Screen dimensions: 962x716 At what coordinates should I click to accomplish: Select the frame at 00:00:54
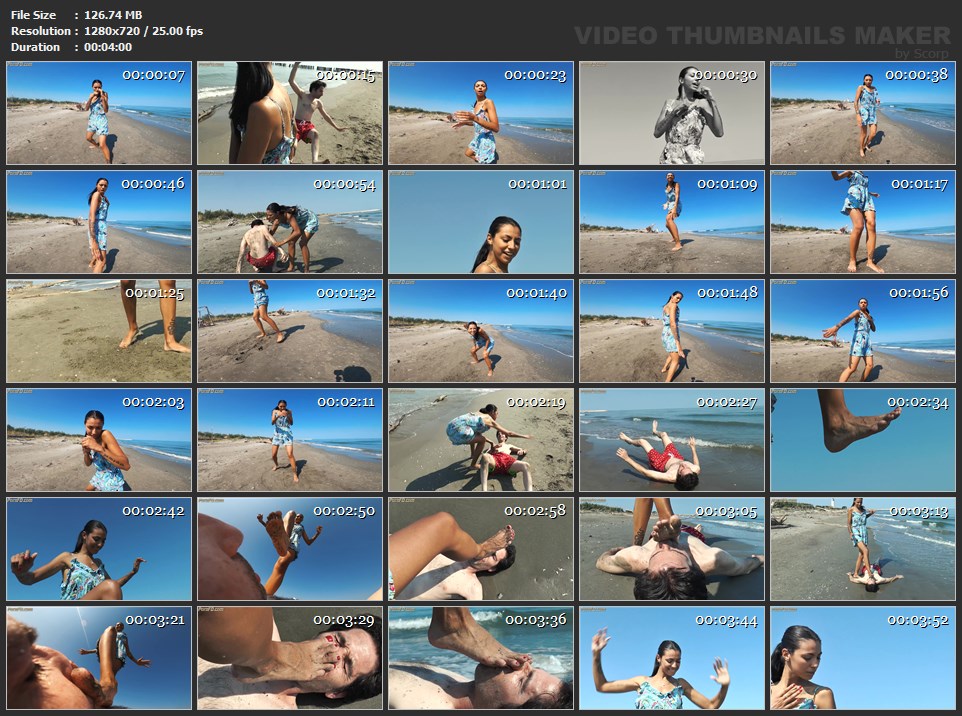click(x=290, y=221)
